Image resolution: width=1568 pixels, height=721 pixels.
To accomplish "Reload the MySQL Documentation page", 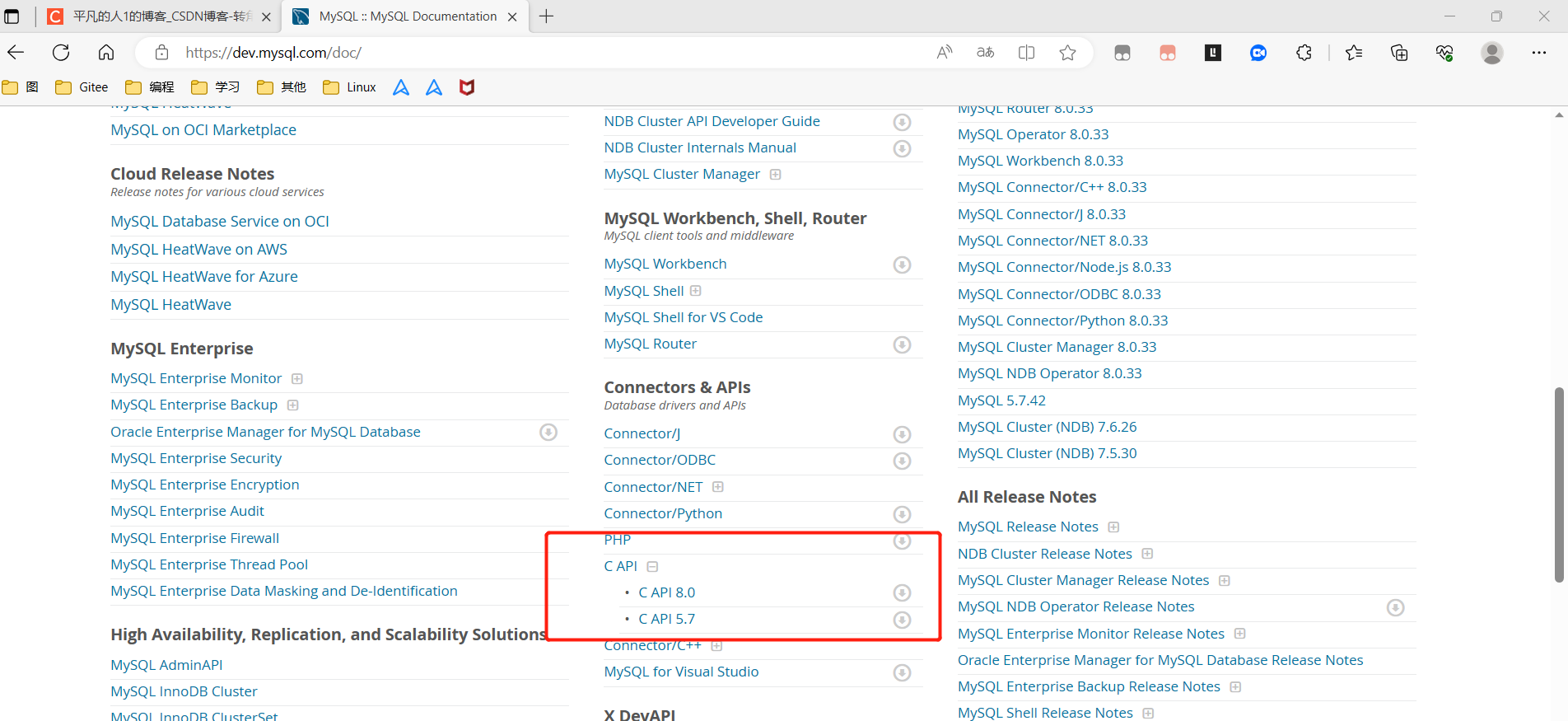I will coord(61,53).
